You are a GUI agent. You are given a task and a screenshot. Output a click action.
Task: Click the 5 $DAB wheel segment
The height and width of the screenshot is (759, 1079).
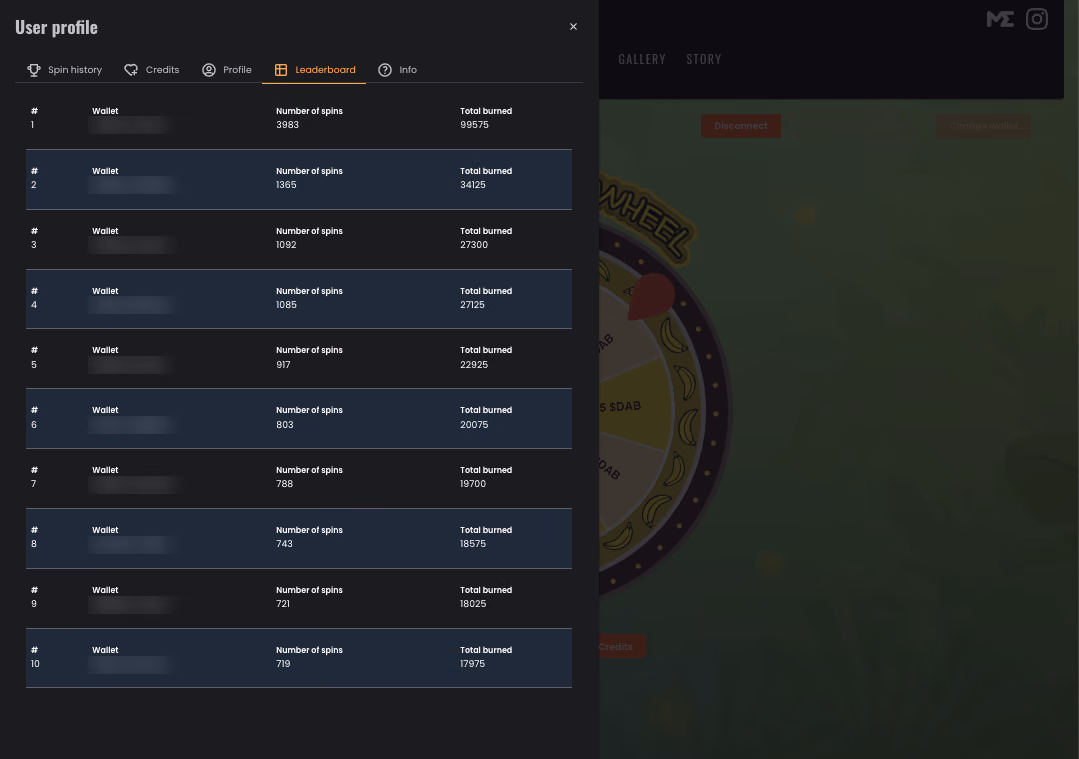[633, 406]
